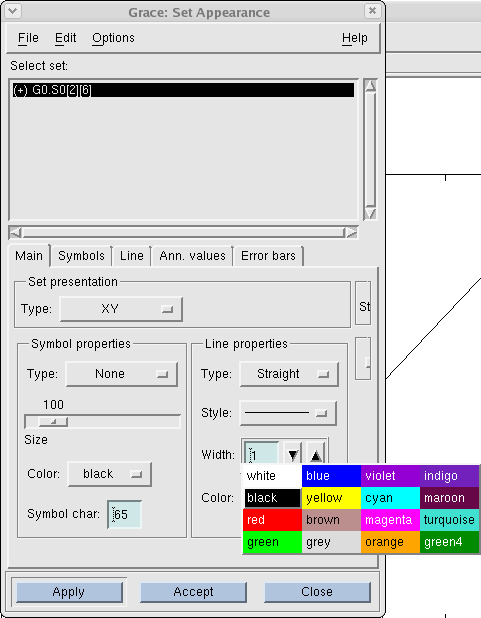Click the Accept button
Image resolution: width=481 pixels, height=618 pixels.
(193, 592)
